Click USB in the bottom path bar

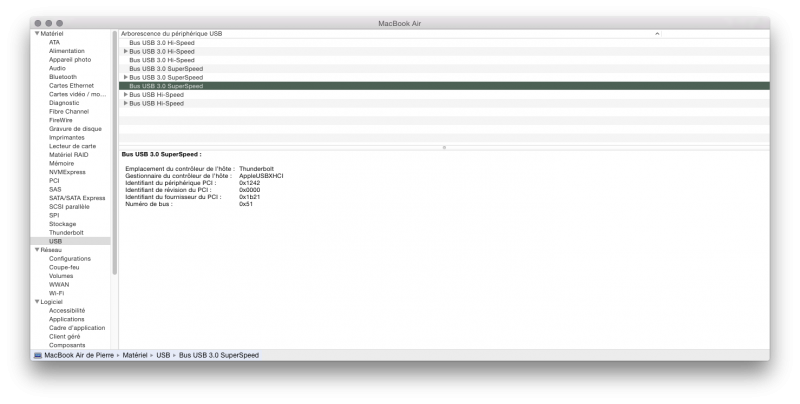coord(163,356)
